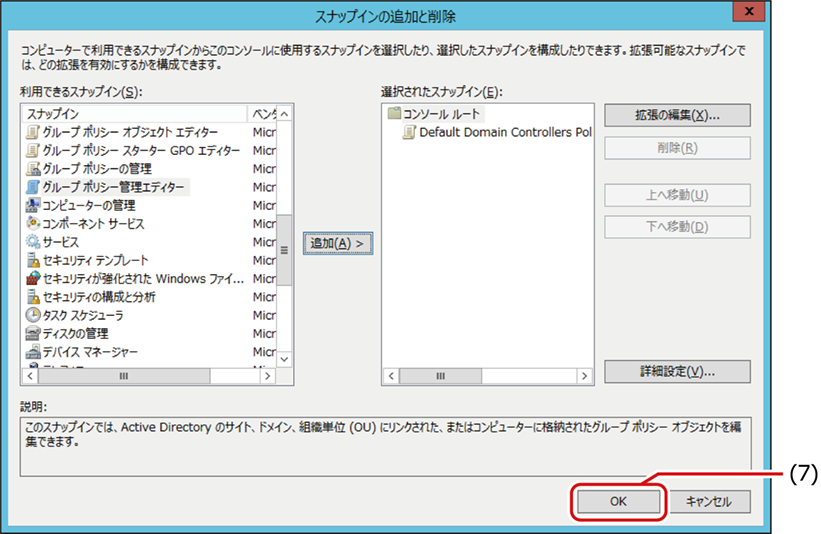Click the キャンセル button
This screenshot has width=821, height=534.
[709, 502]
